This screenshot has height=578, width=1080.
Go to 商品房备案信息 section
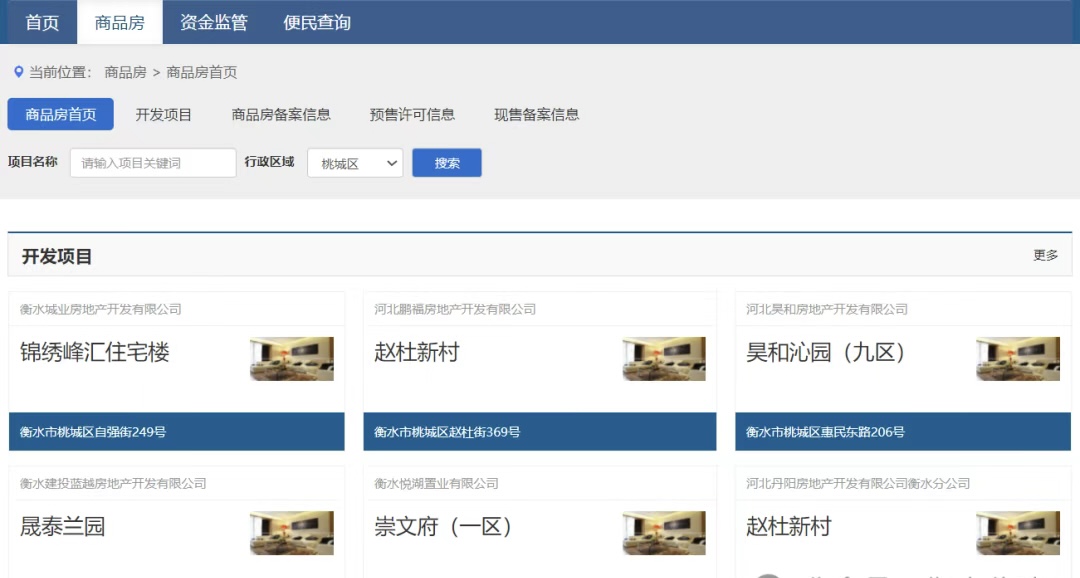click(281, 114)
